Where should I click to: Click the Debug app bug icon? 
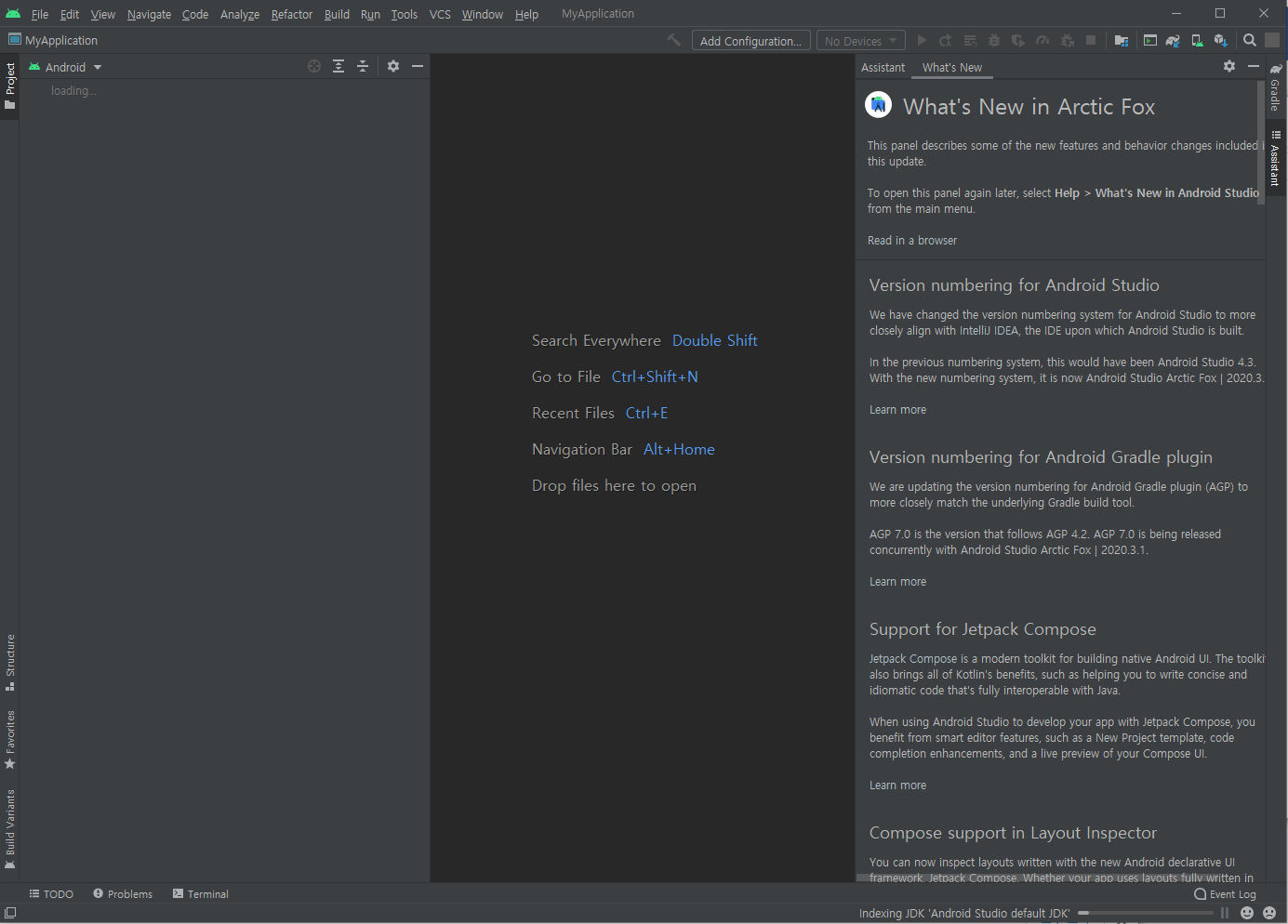point(994,40)
